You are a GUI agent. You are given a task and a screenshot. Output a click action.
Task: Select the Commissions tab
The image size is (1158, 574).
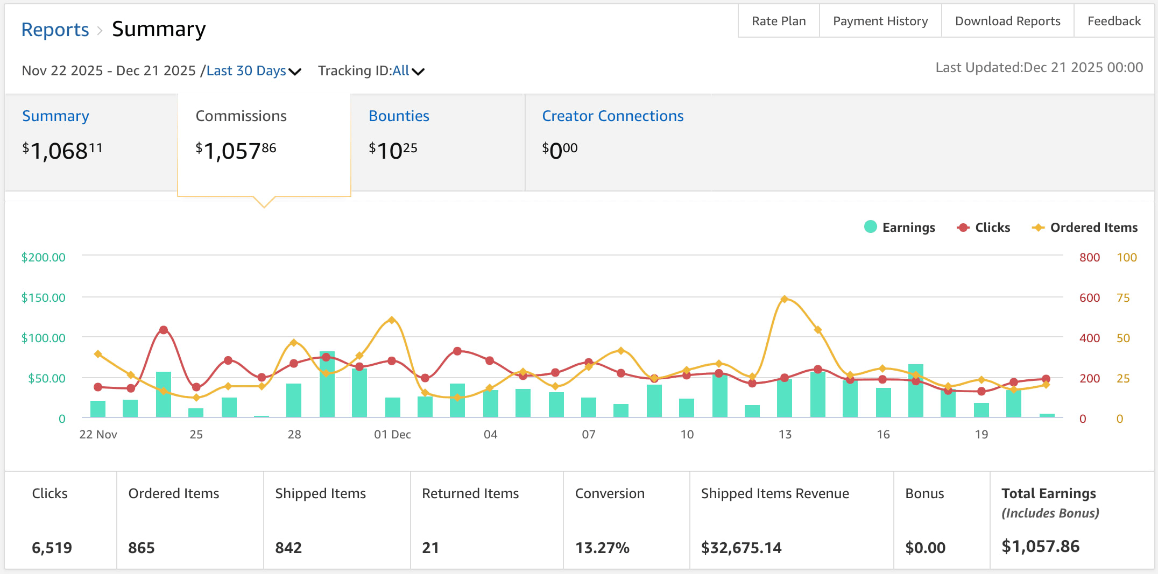(x=241, y=116)
